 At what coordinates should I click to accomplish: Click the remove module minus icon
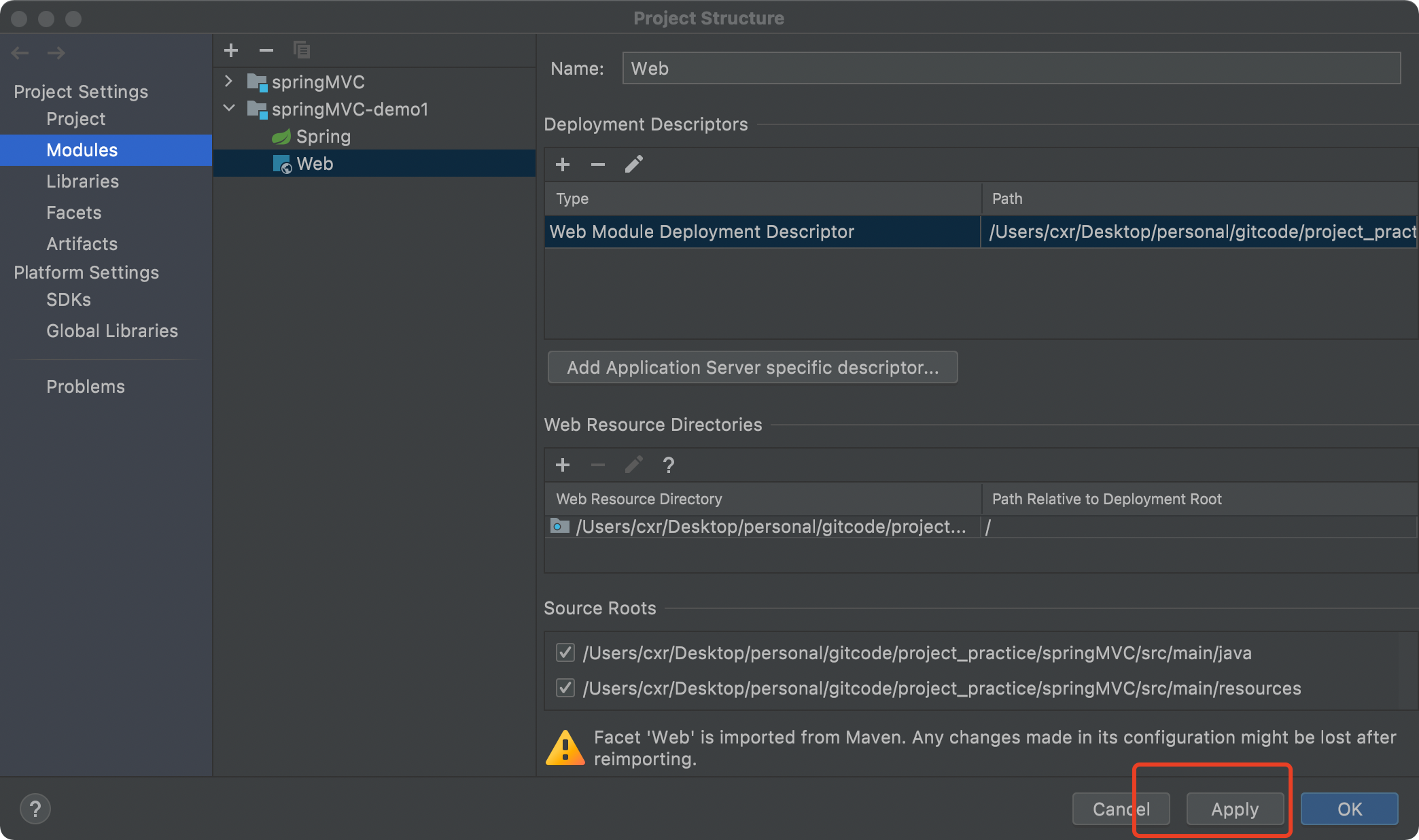[266, 50]
